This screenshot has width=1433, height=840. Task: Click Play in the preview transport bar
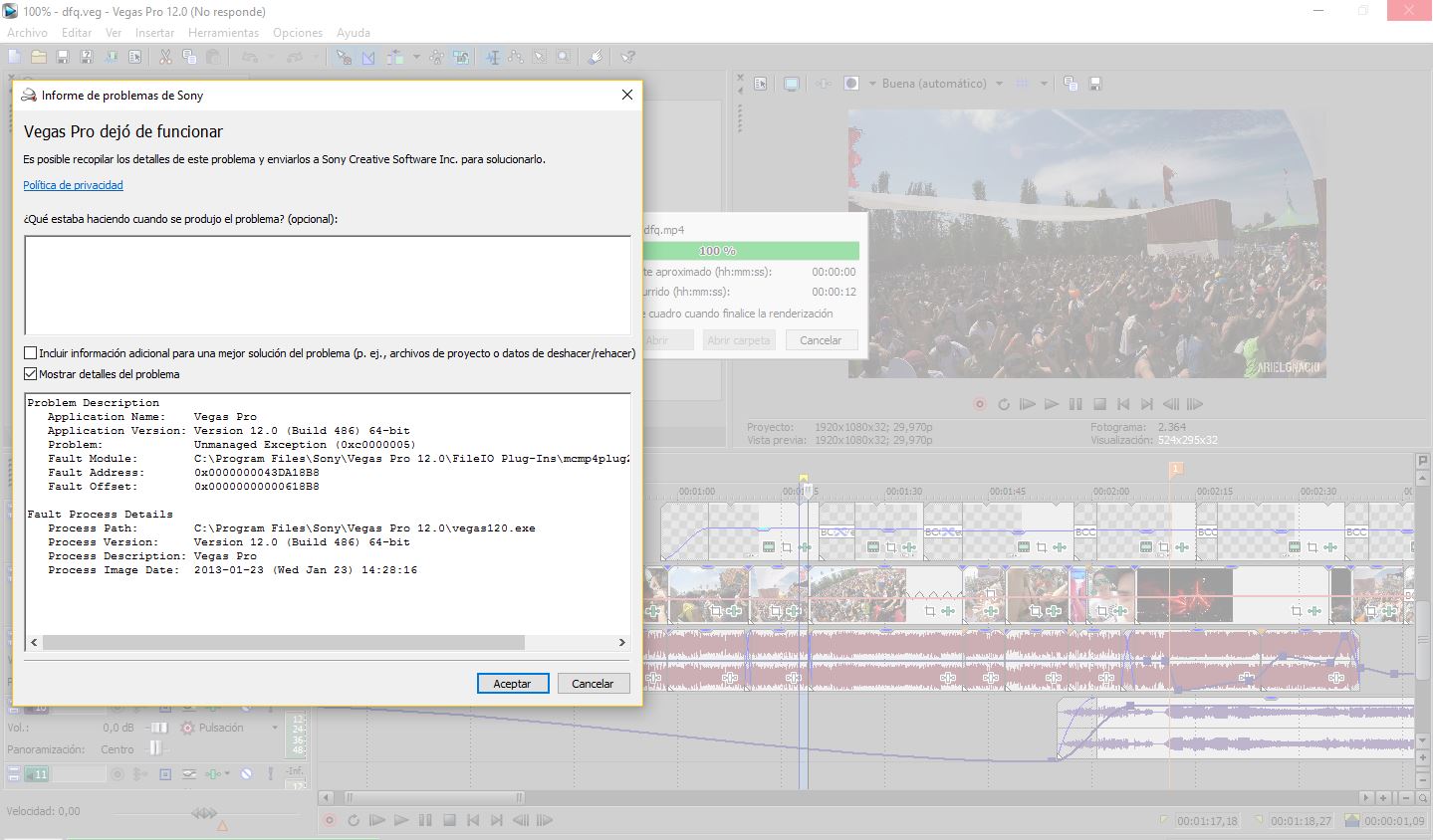point(1052,404)
